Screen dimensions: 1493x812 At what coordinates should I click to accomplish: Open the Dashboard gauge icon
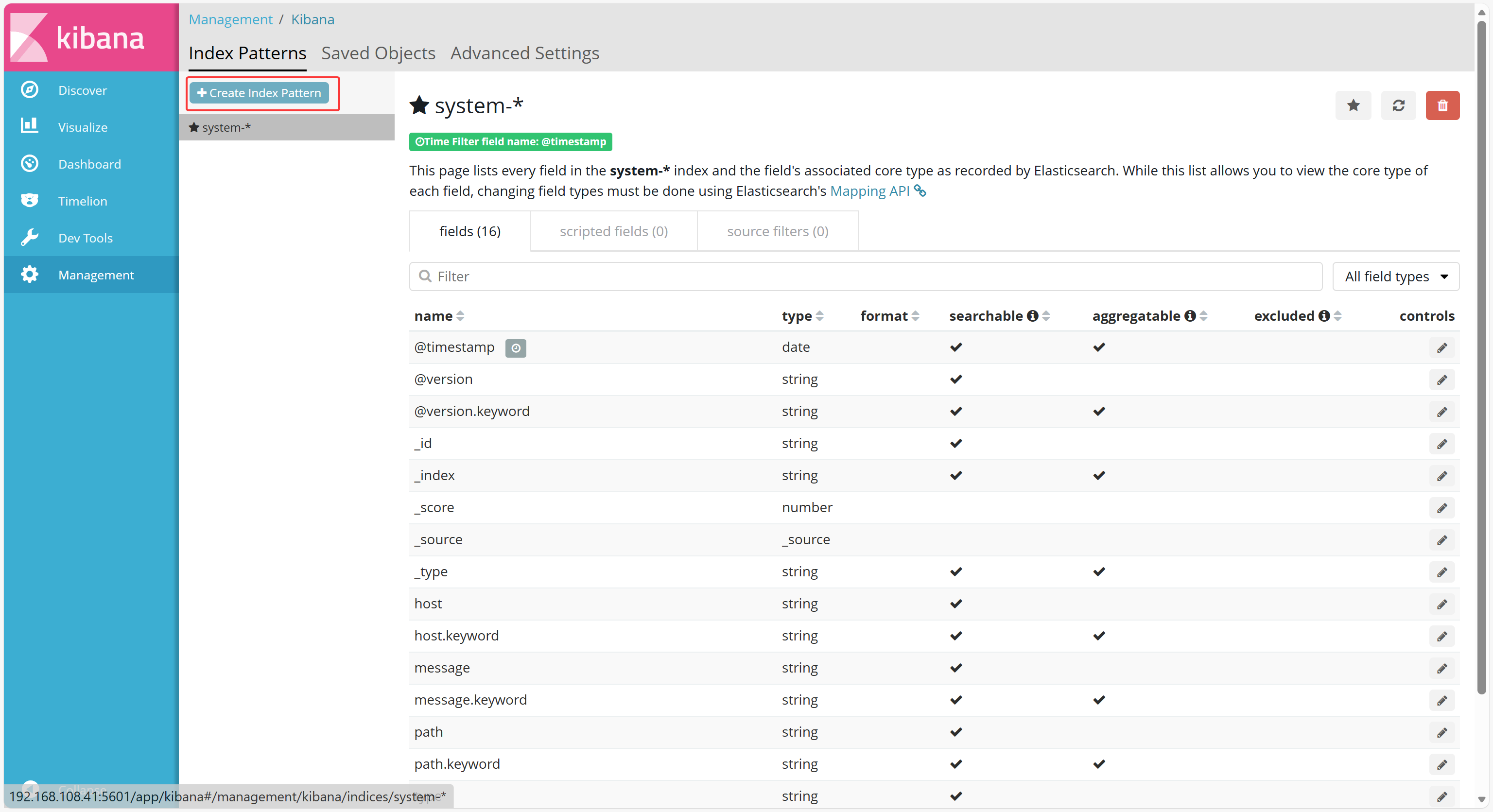(30, 164)
